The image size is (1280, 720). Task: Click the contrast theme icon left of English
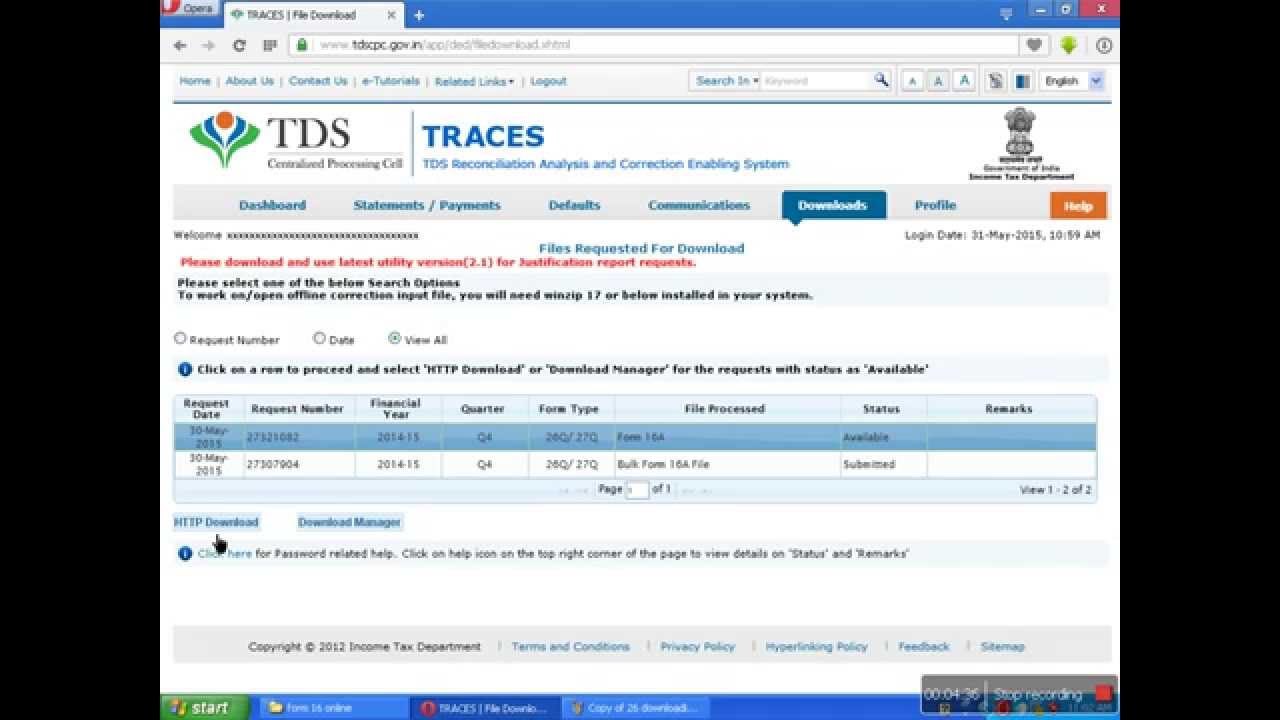(1022, 81)
